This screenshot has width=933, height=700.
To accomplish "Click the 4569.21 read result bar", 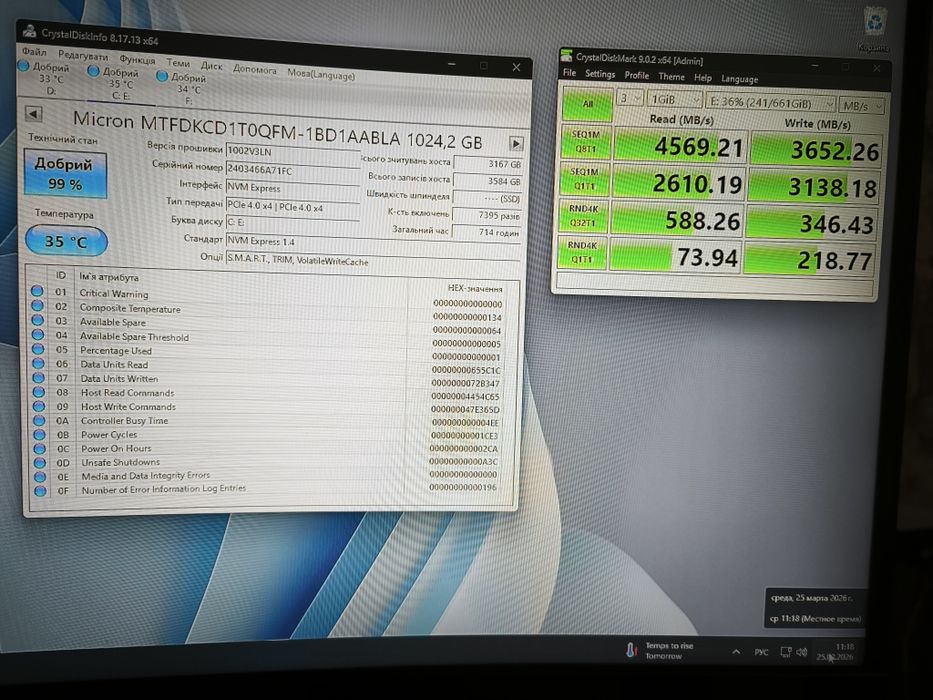I will point(680,146).
